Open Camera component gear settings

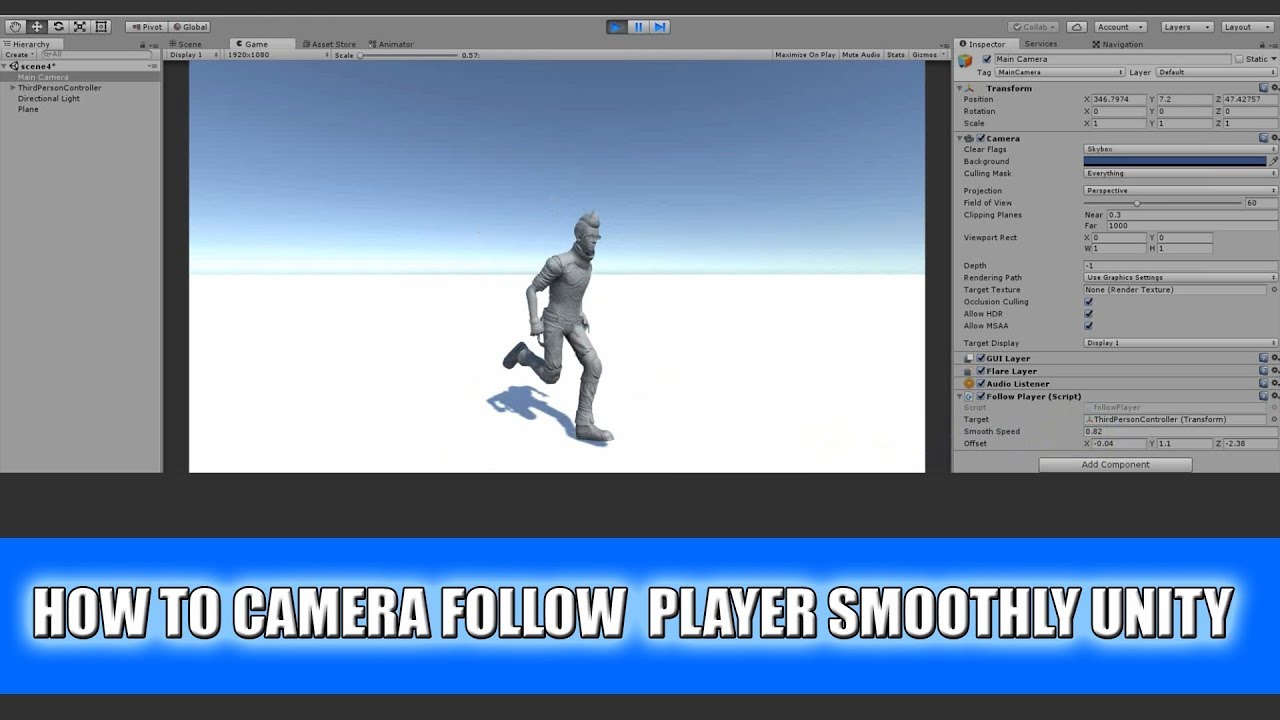[x=1275, y=138]
